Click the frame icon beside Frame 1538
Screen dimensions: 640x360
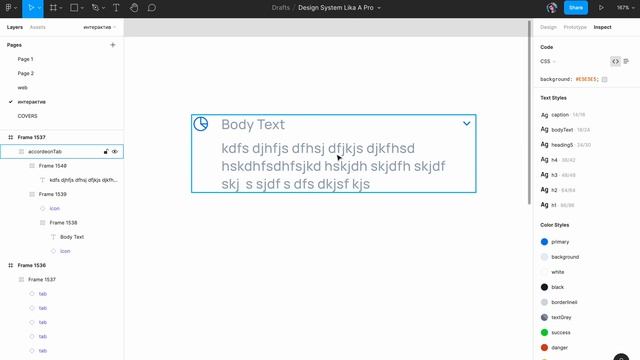tap(42, 222)
